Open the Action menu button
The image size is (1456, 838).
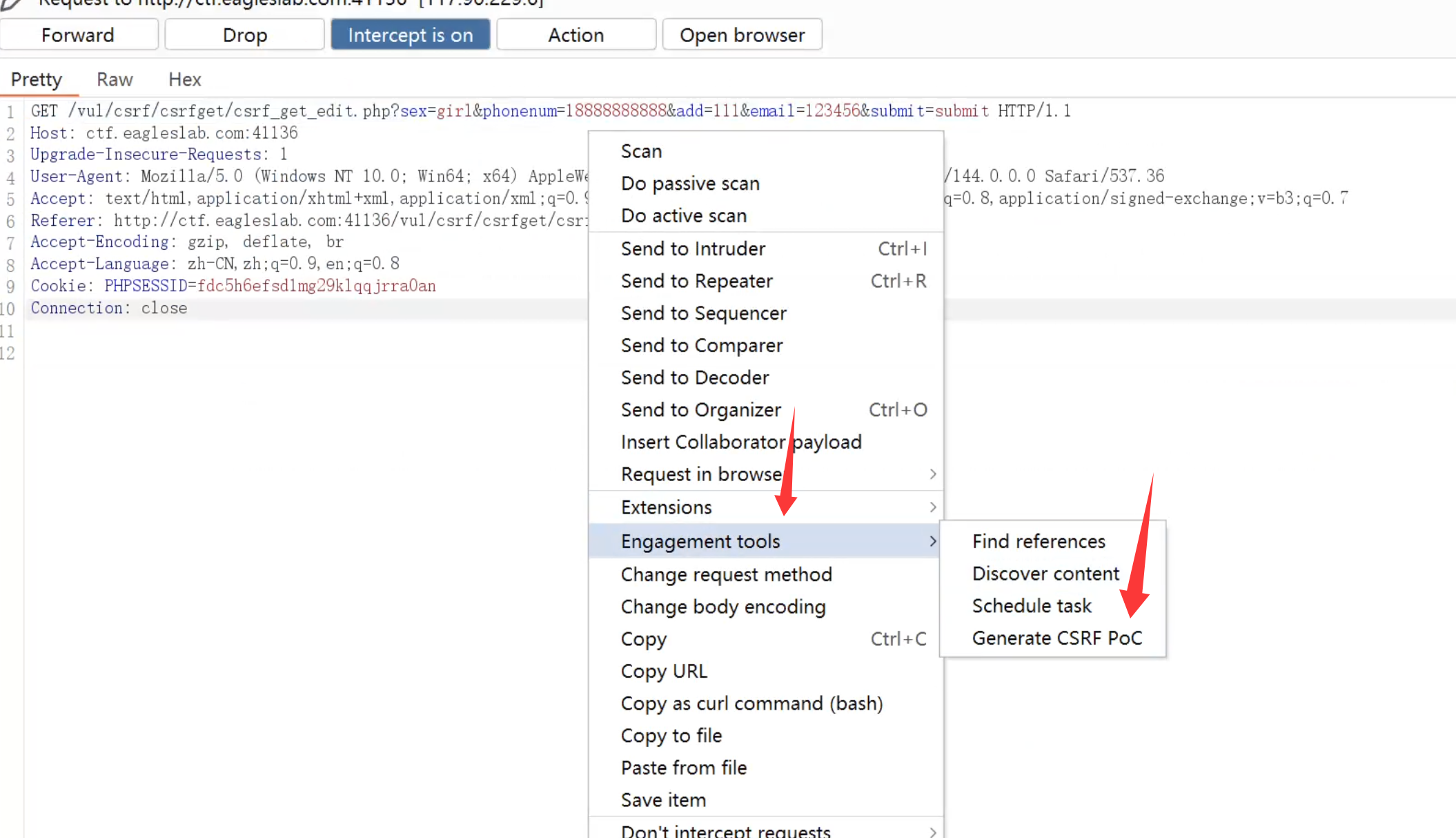pos(575,35)
